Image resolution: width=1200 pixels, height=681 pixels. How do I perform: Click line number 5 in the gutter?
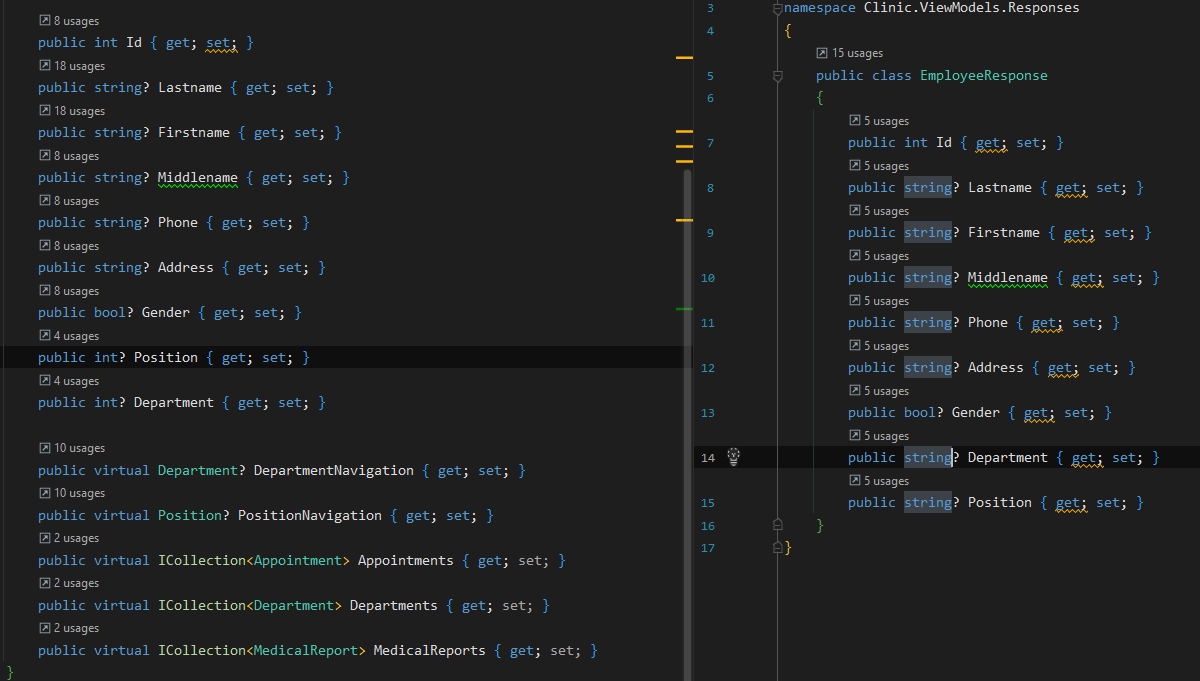(x=709, y=75)
